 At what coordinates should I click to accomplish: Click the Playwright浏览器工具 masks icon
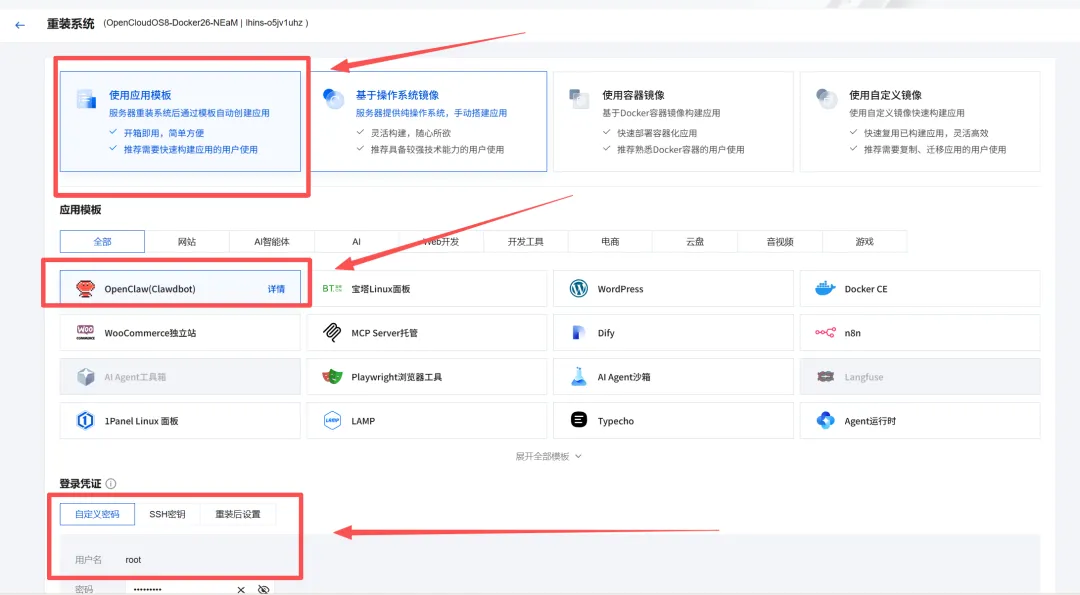point(332,377)
